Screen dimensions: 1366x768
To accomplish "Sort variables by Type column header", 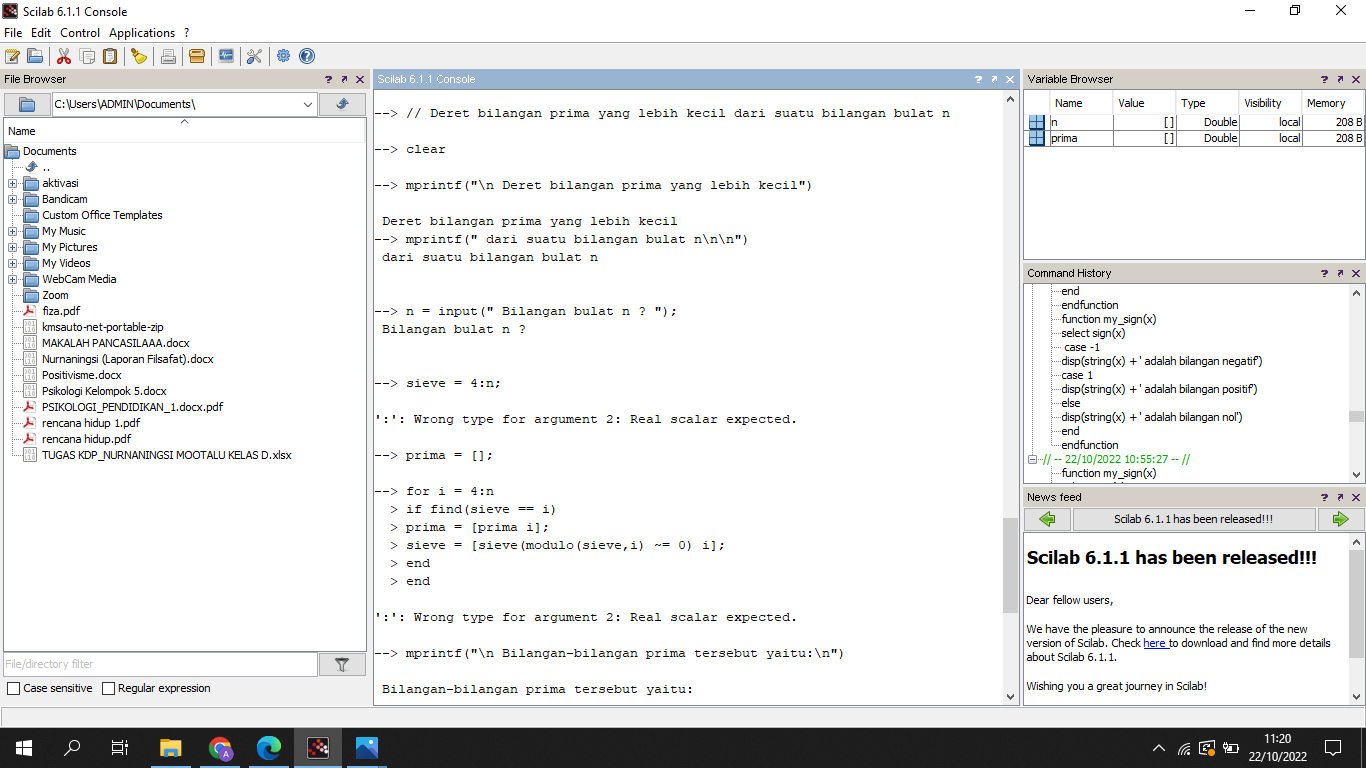I will (1207, 103).
